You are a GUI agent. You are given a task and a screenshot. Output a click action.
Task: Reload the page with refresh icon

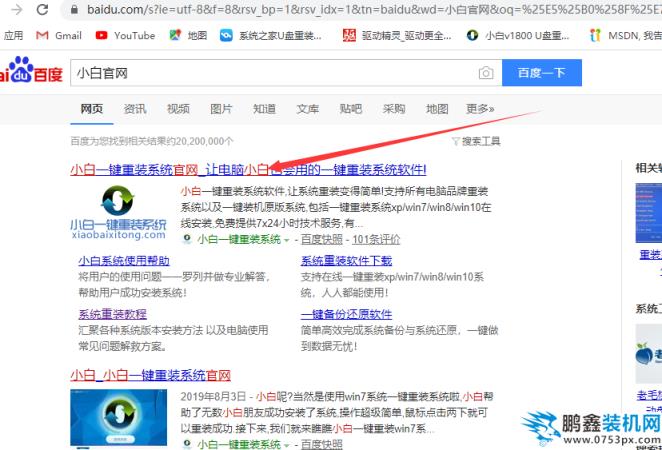coord(42,9)
